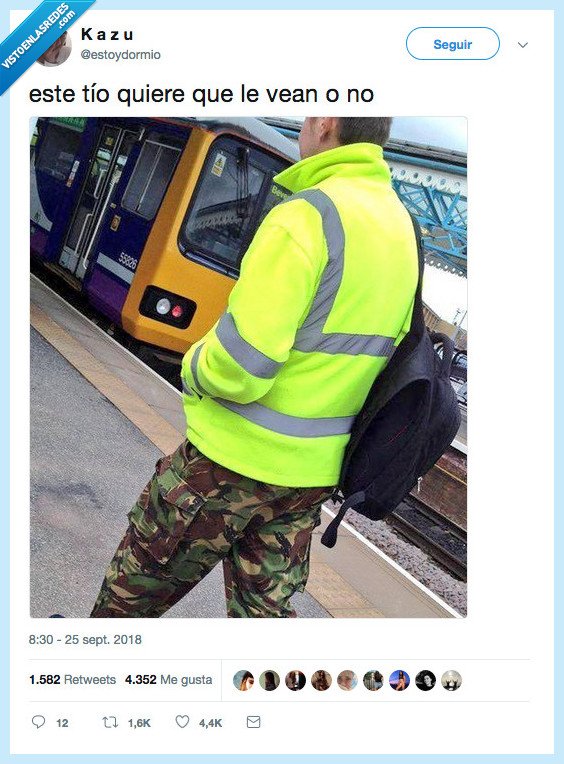This screenshot has width=564, height=764.
Task: Open Kazu's profile avatar
Action: (x=55, y=49)
